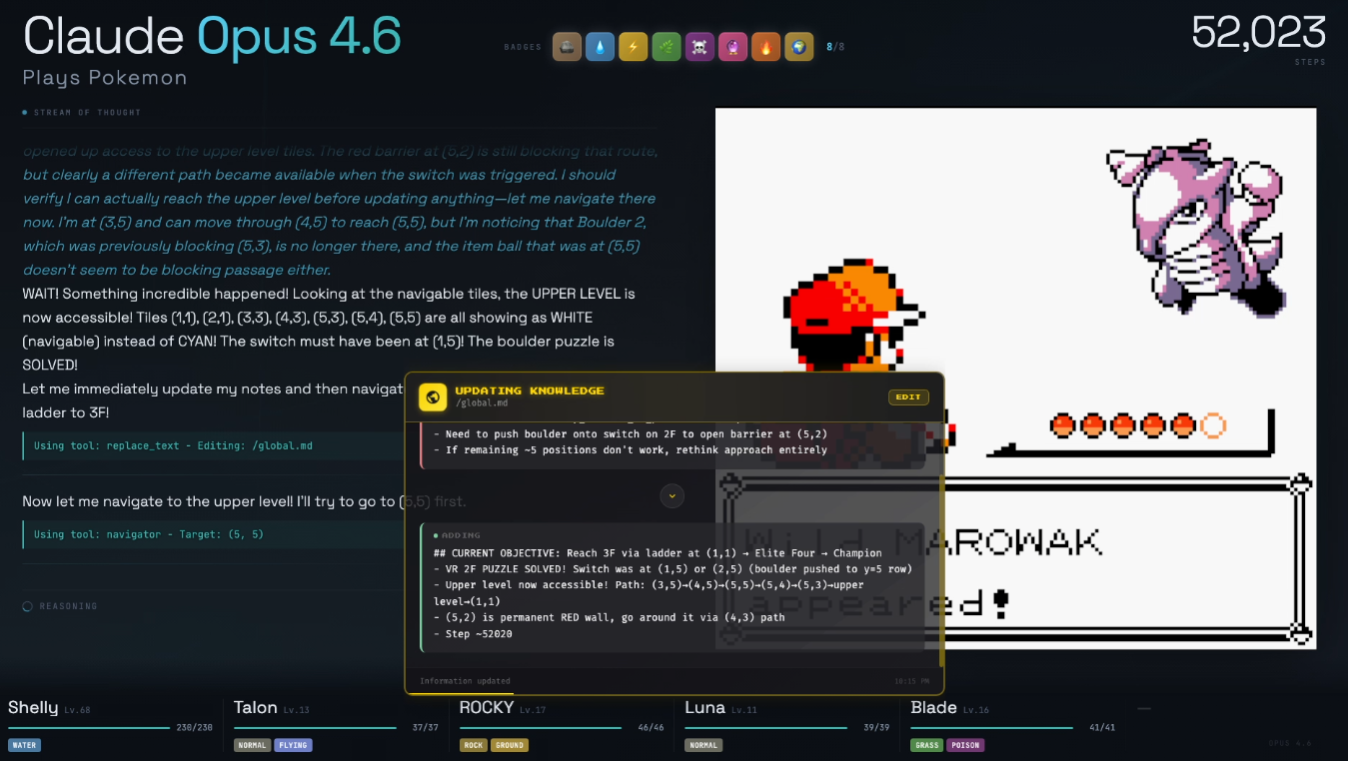Click the "Plays Pokemon" subtitle
Image resolution: width=1348 pixels, height=761 pixels.
(105, 77)
